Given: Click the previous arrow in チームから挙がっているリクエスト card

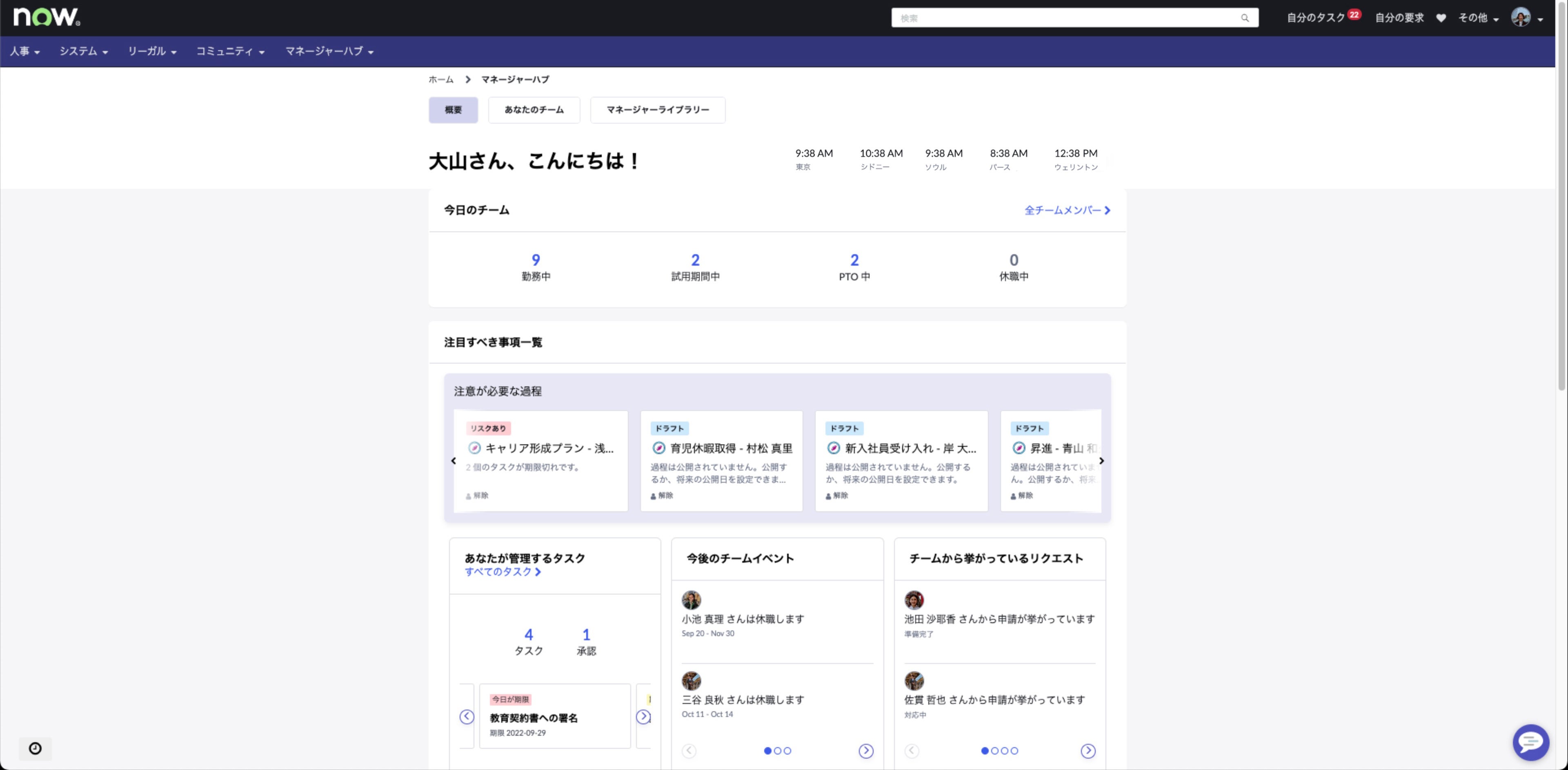Looking at the screenshot, I should 912,750.
